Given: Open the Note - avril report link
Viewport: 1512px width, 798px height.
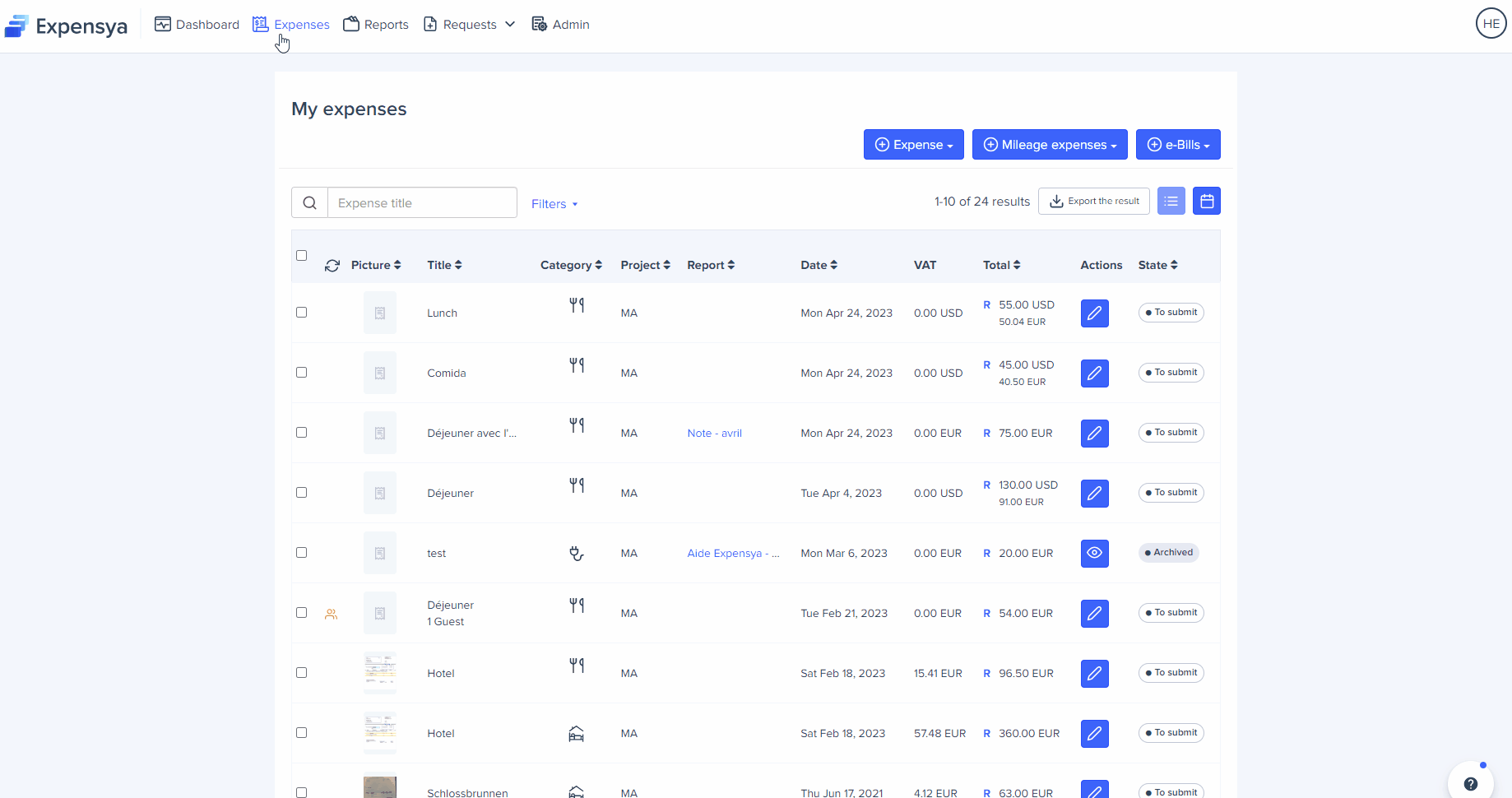Looking at the screenshot, I should point(714,434).
